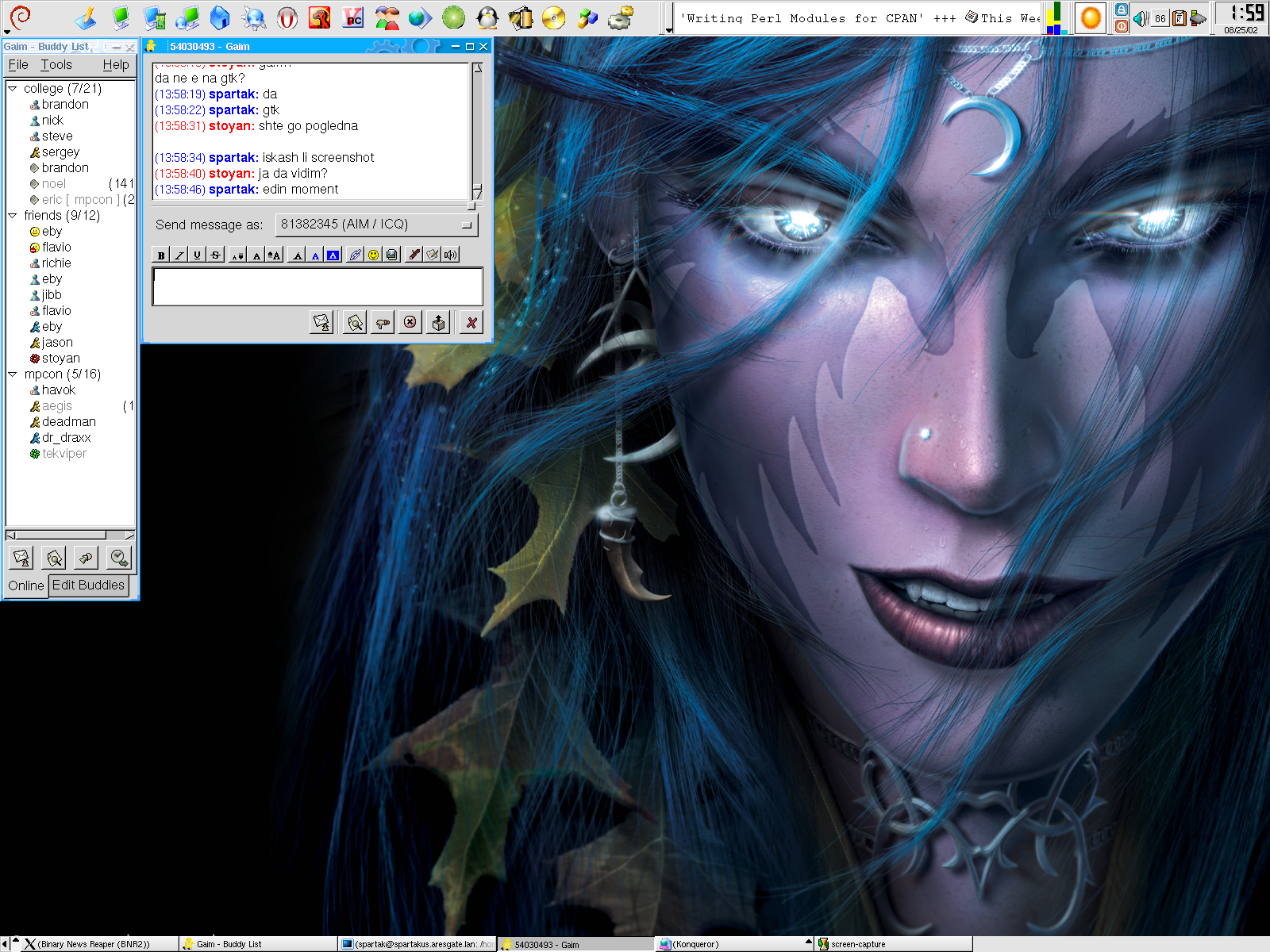Toggle underline formatting in chat toolbar
The height and width of the screenshot is (952, 1270).
[x=197, y=255]
